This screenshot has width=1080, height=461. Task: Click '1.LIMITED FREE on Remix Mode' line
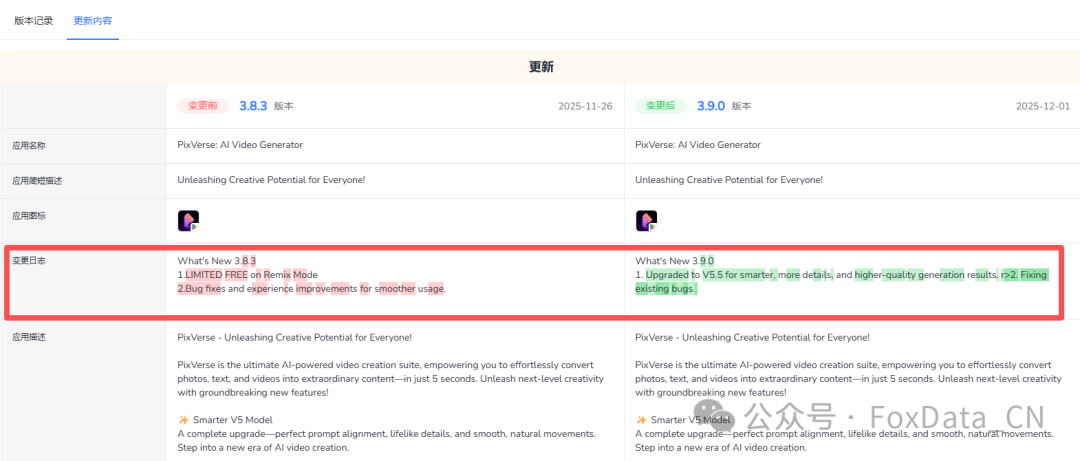[248, 275]
